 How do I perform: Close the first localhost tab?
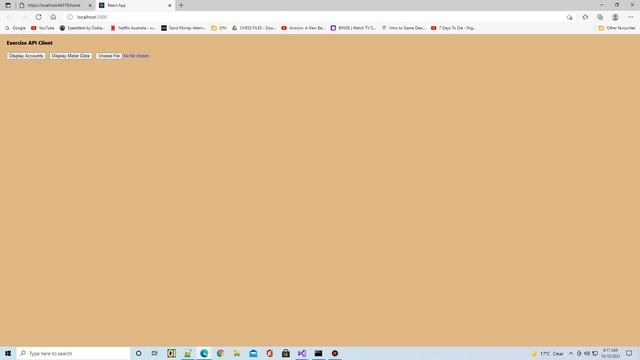(90, 5)
